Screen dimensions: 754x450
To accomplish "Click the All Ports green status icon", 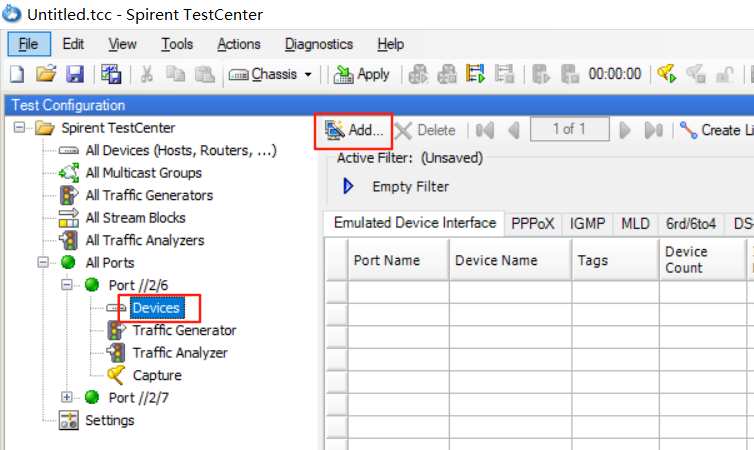I will pyautogui.click(x=68, y=262).
